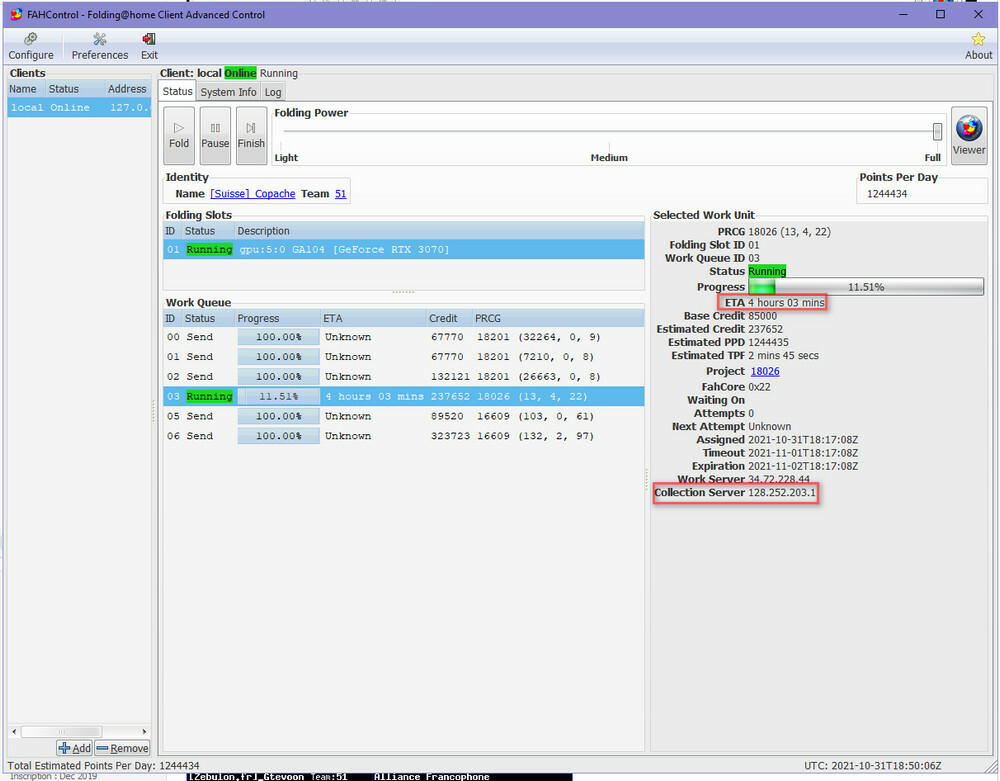This screenshot has width=1000, height=781.
Task: Switch to the Status tab
Action: (x=177, y=91)
